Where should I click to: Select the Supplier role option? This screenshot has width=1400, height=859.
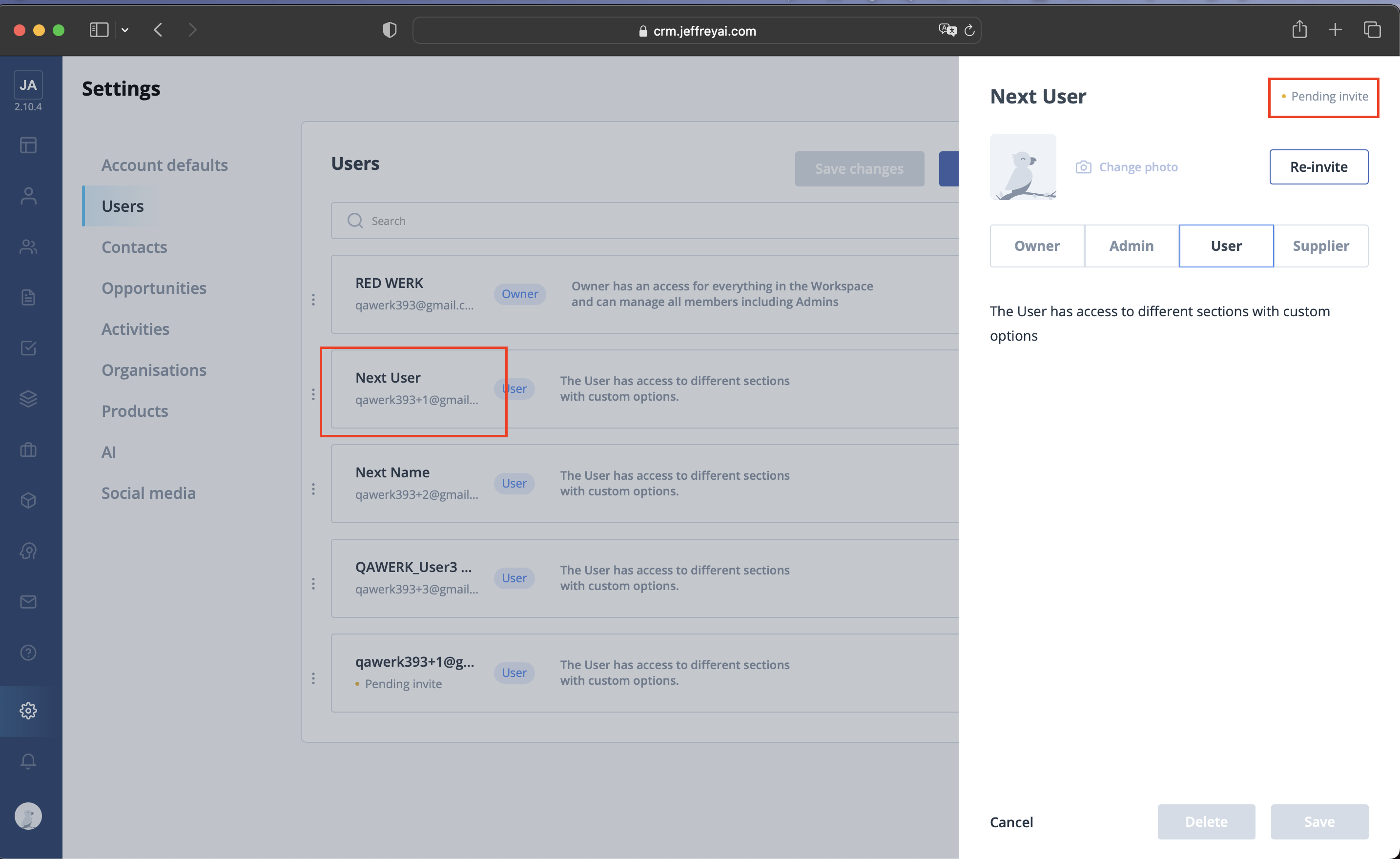coord(1320,245)
